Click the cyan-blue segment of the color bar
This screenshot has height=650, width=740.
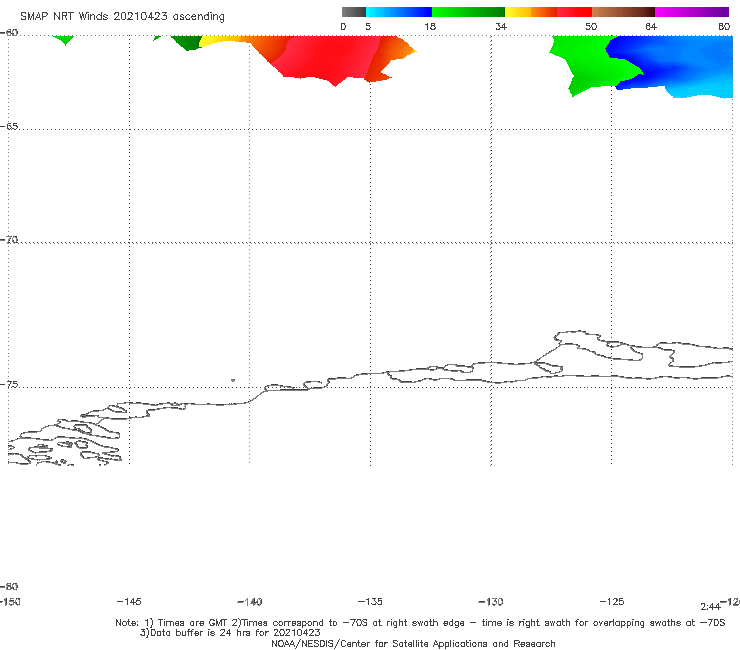point(399,12)
